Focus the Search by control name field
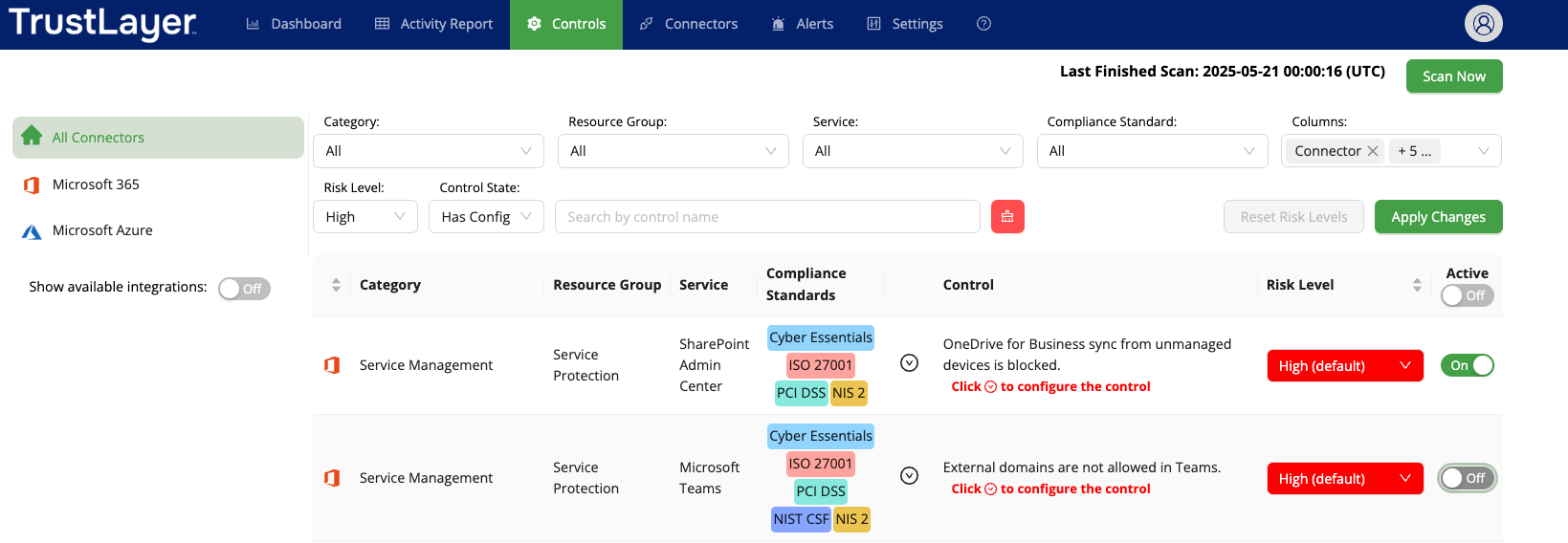The height and width of the screenshot is (543, 1568). [767, 217]
